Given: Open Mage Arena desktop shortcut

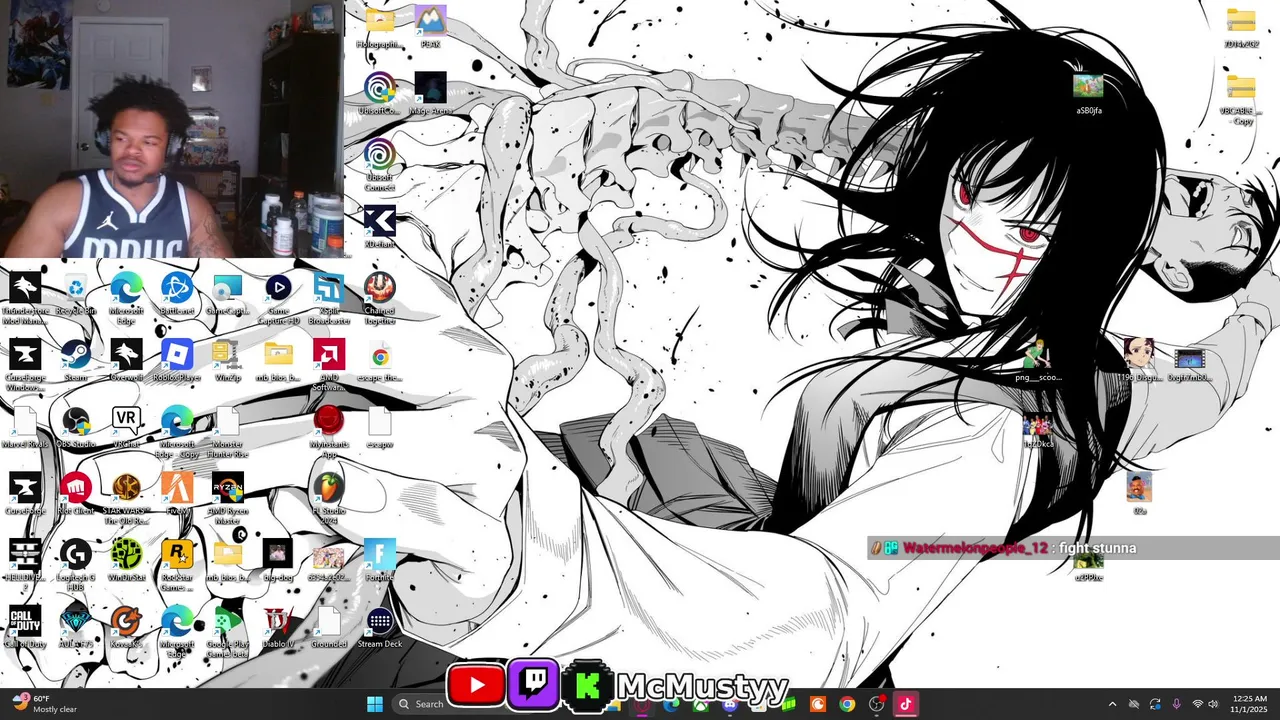Looking at the screenshot, I should point(430,94).
